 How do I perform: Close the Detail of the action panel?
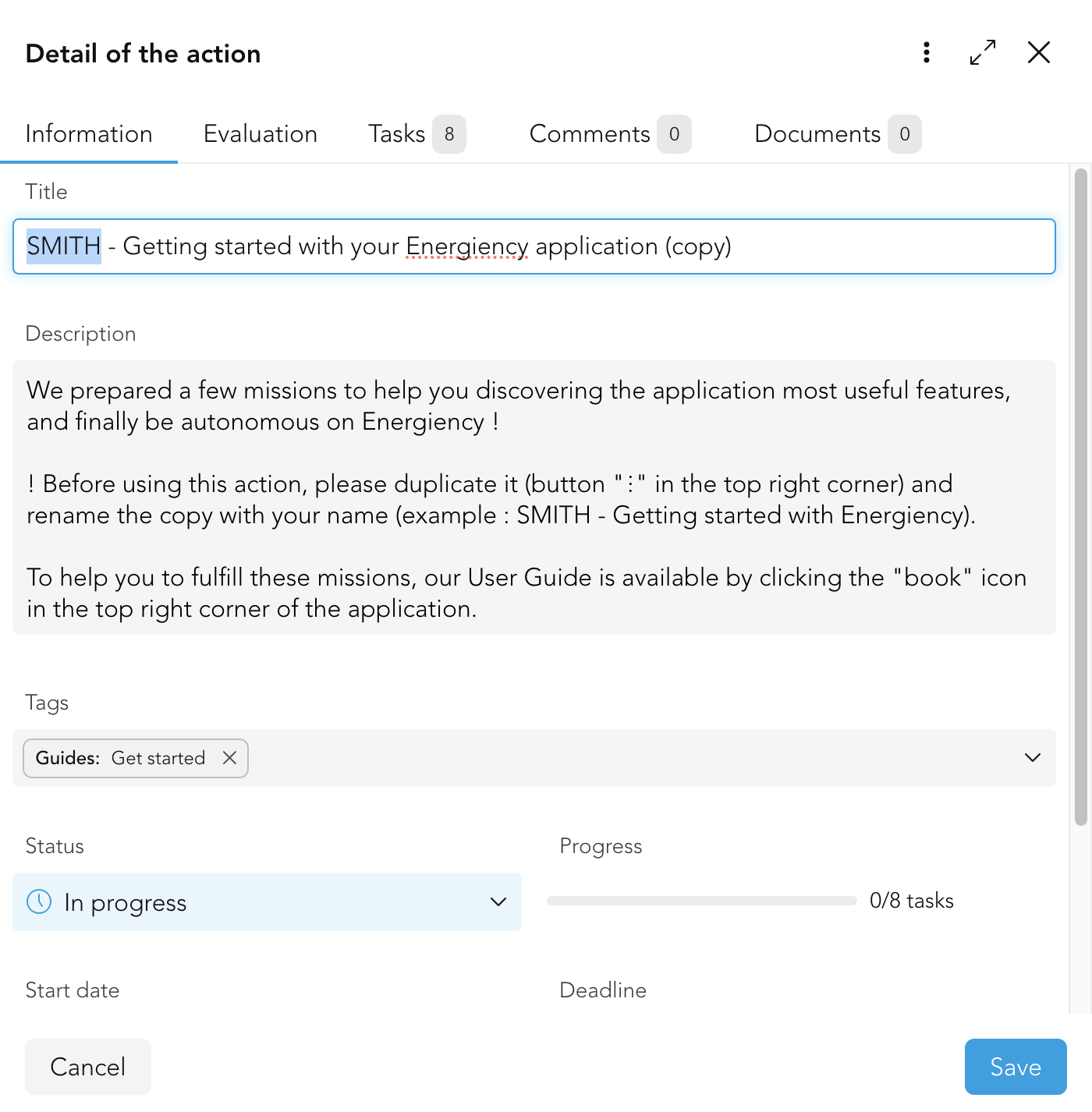tap(1039, 52)
